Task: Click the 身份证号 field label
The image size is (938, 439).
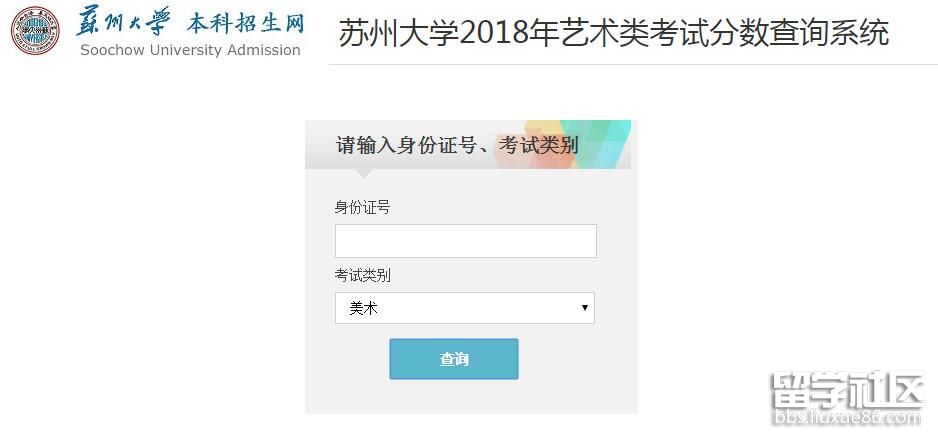Action: click(x=362, y=208)
